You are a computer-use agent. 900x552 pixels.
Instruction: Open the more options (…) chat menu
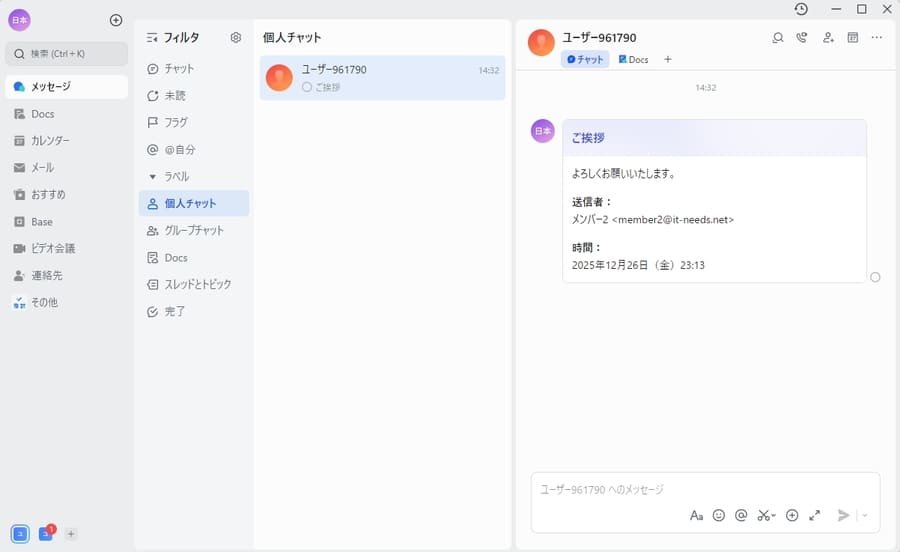[x=877, y=38]
